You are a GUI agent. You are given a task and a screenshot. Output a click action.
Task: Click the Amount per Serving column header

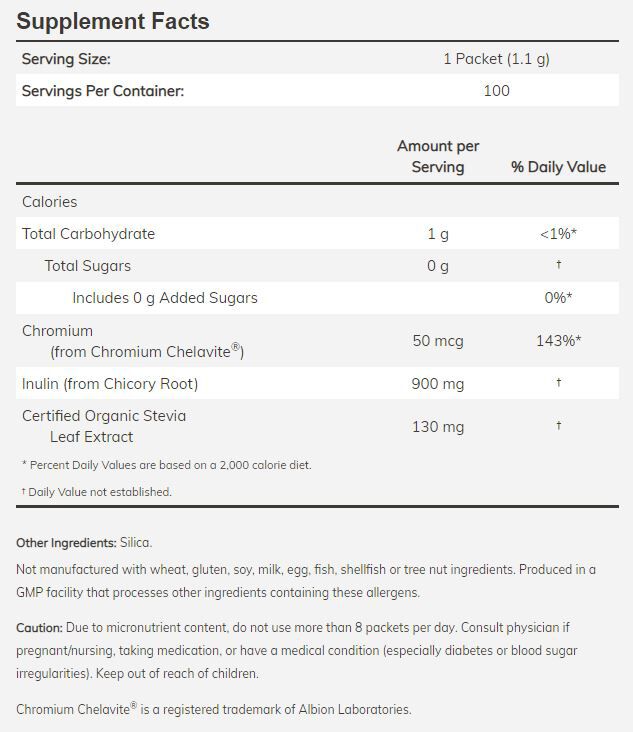(438, 156)
